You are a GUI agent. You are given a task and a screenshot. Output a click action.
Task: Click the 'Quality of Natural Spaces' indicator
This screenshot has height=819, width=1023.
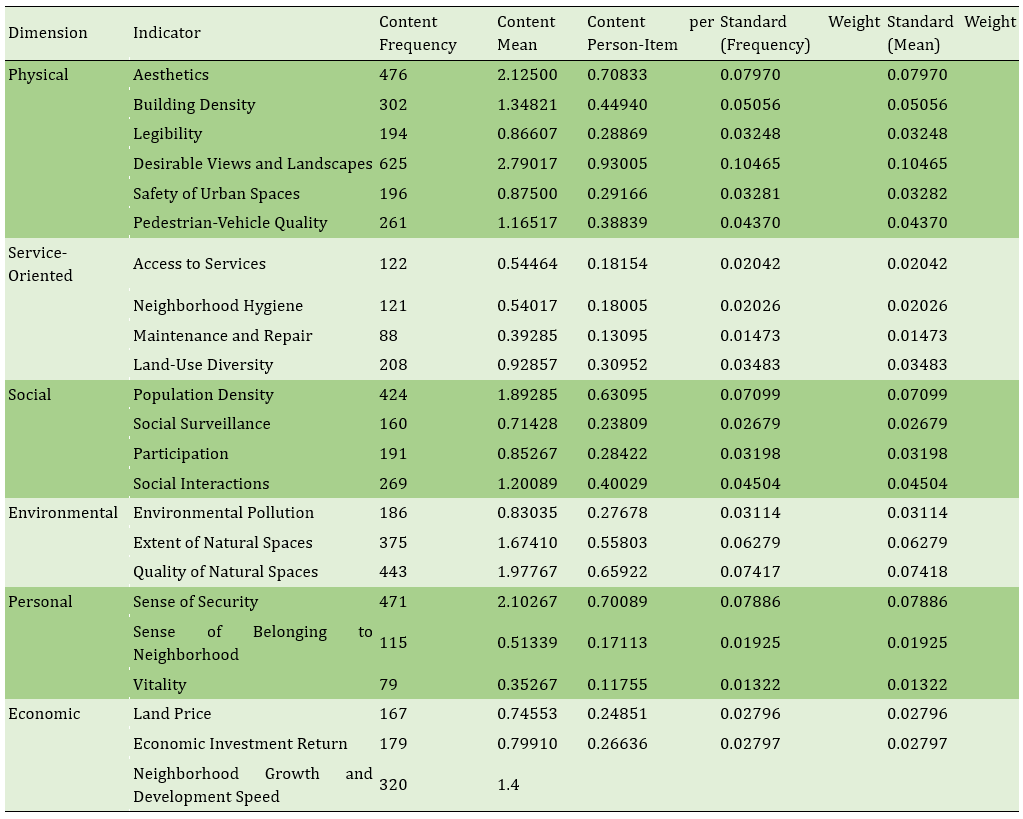[x=225, y=572]
